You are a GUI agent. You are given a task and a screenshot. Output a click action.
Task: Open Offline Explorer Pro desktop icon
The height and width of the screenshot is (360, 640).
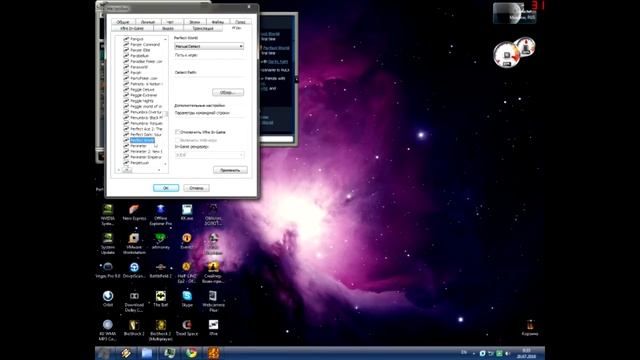160,214
